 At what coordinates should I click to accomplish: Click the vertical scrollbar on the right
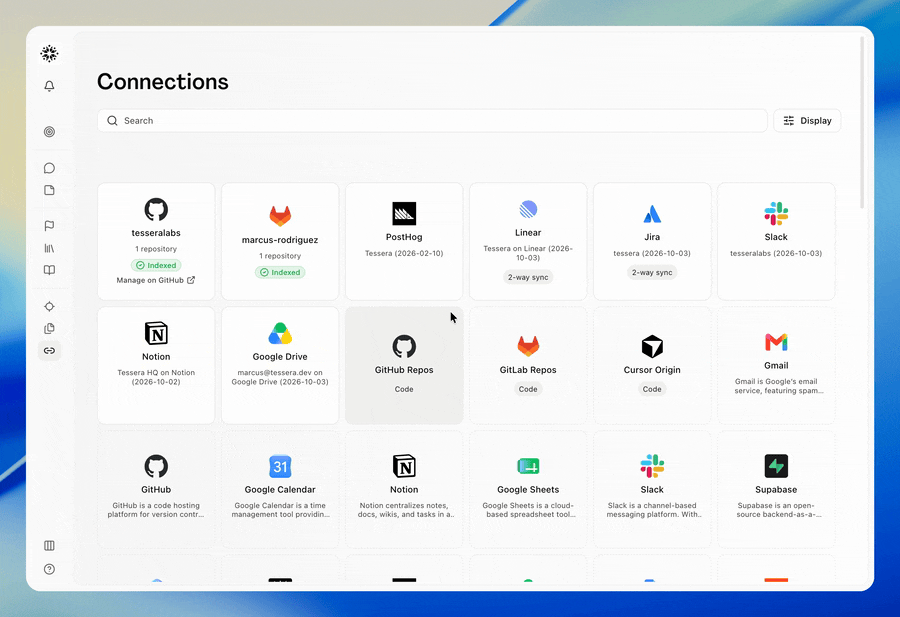862,123
